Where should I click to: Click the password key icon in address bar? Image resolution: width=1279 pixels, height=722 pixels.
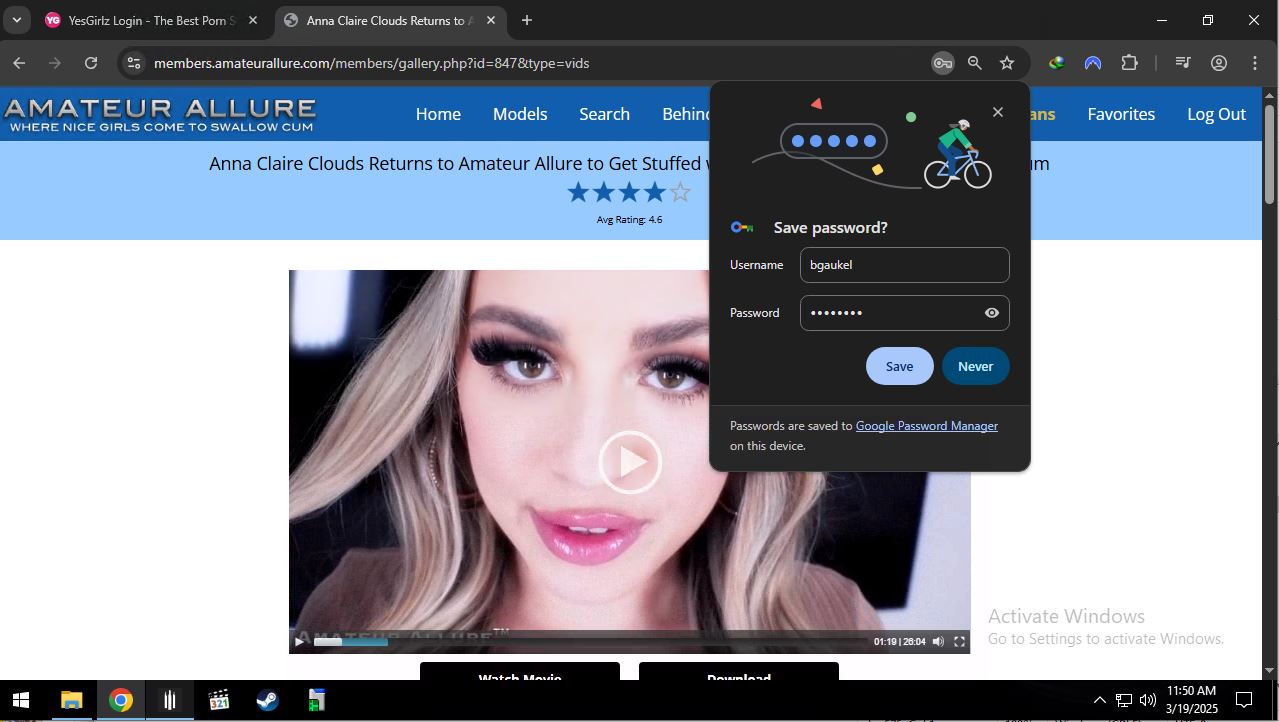942,63
